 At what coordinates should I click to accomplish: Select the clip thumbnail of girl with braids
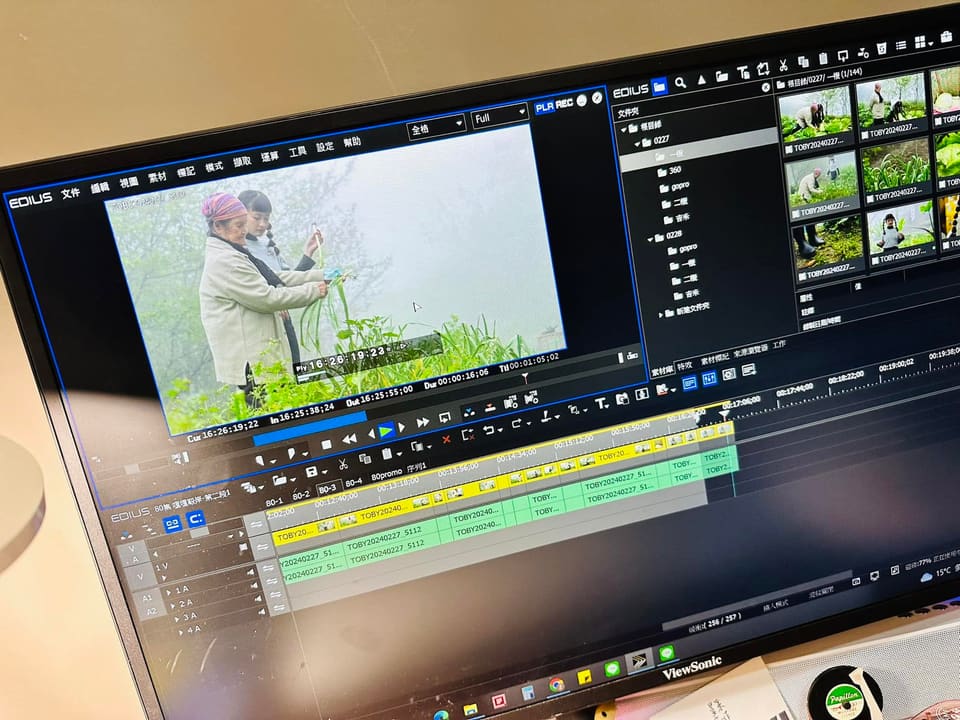[900, 228]
